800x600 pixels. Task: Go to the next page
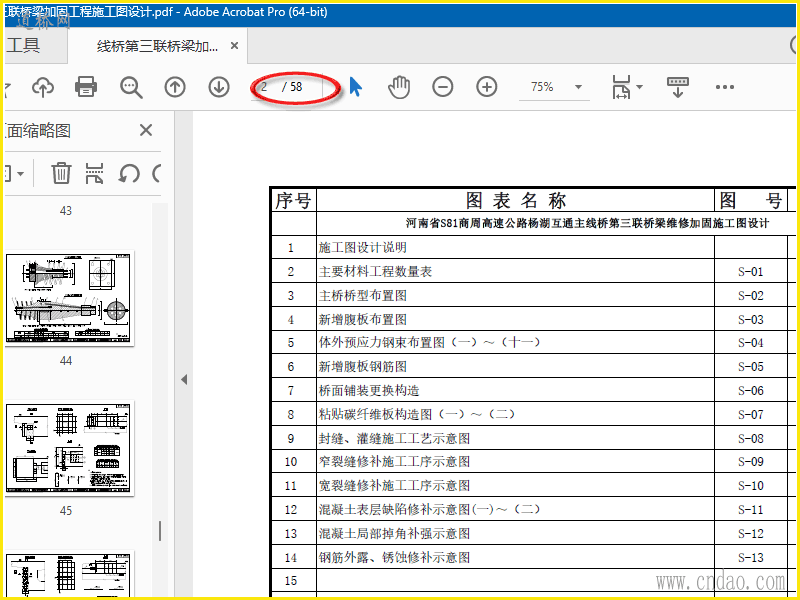219,87
